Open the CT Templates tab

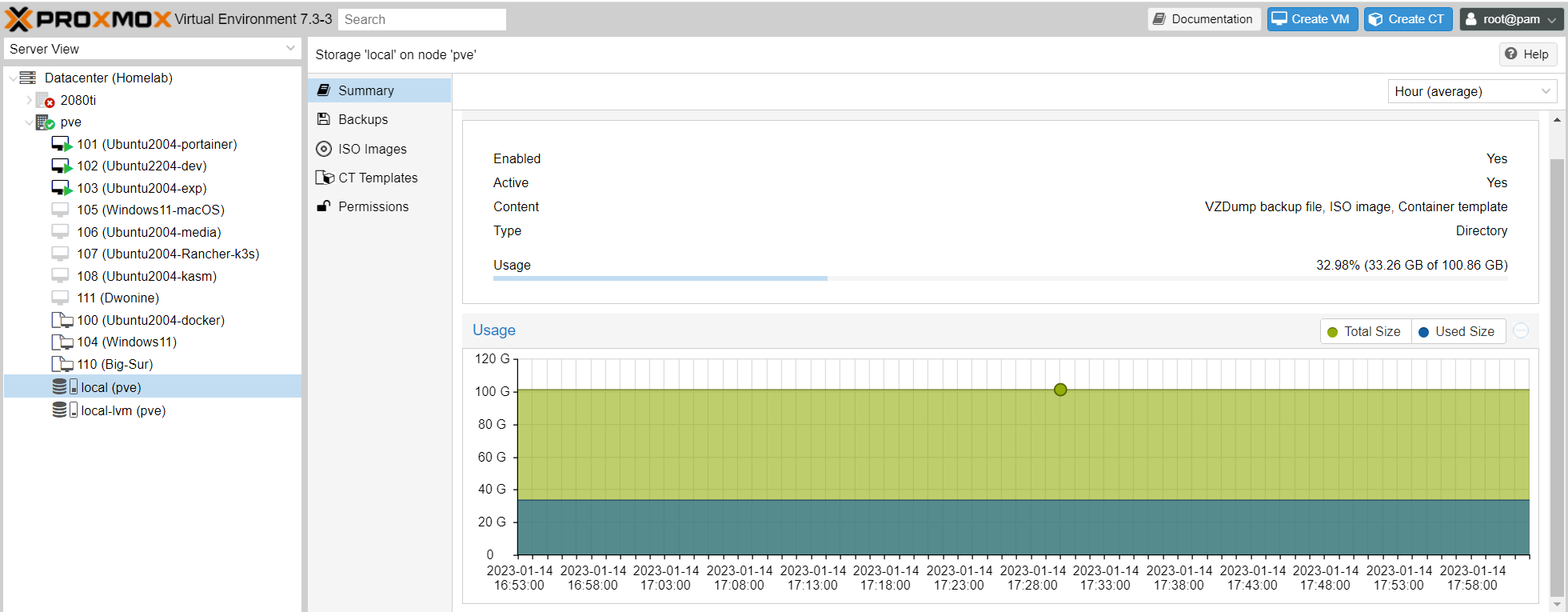[379, 178]
